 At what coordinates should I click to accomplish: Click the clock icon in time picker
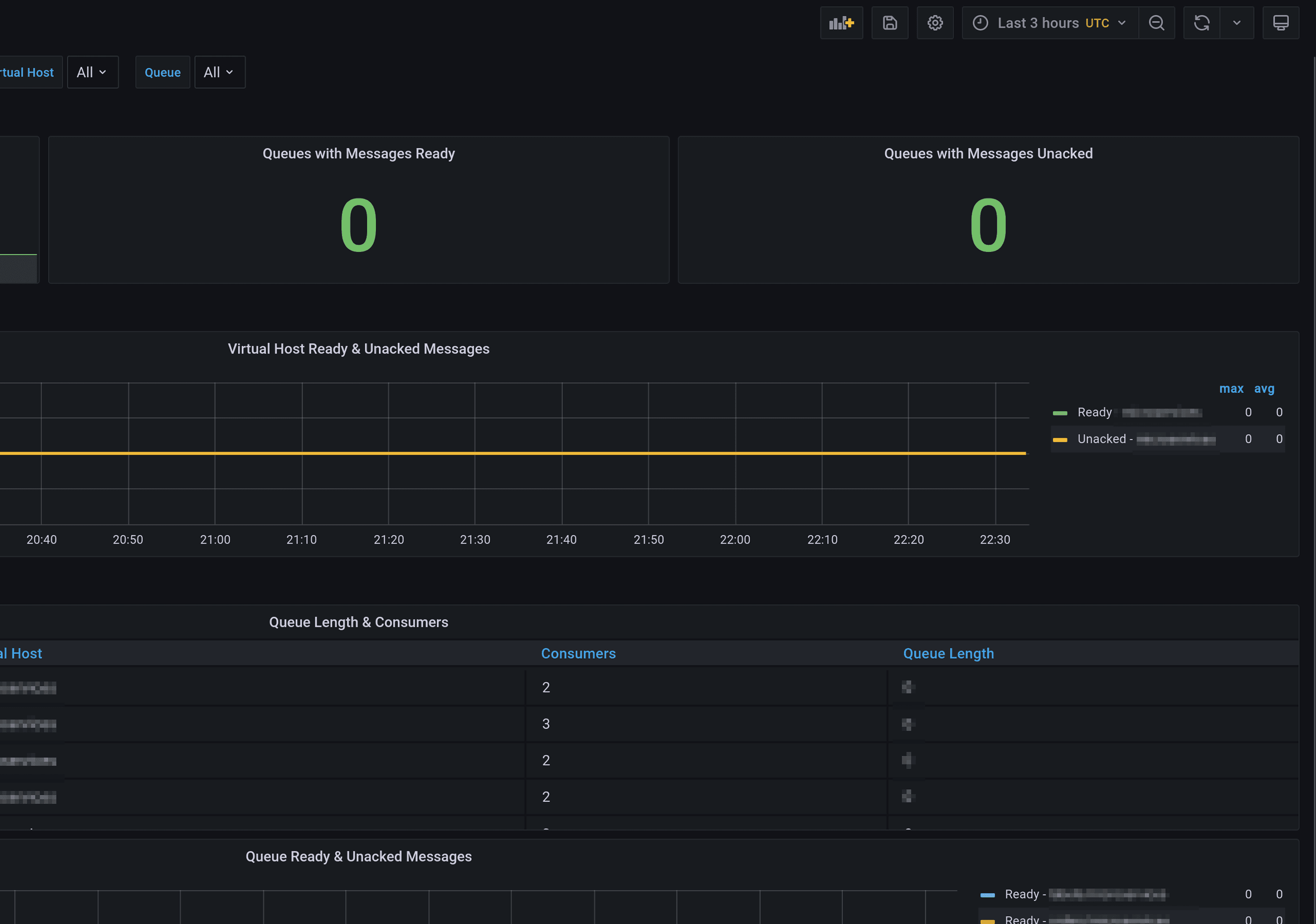click(x=980, y=23)
